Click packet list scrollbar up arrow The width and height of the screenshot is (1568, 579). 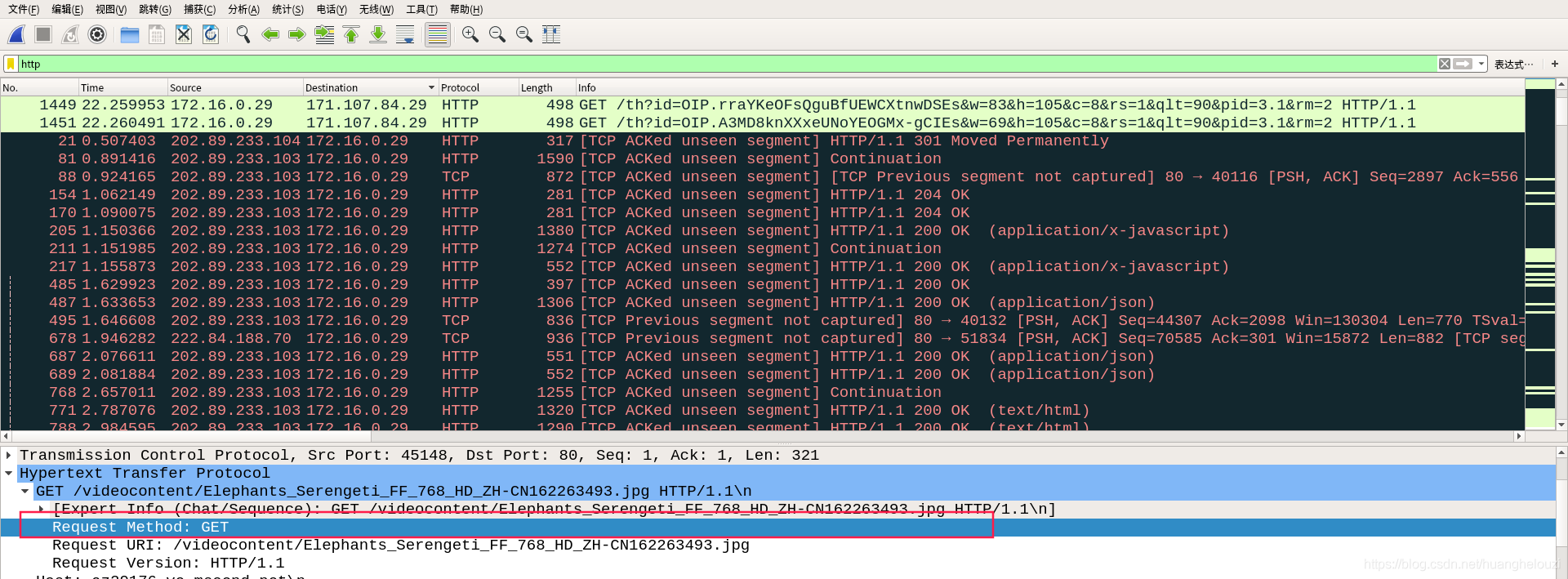pos(1561,84)
